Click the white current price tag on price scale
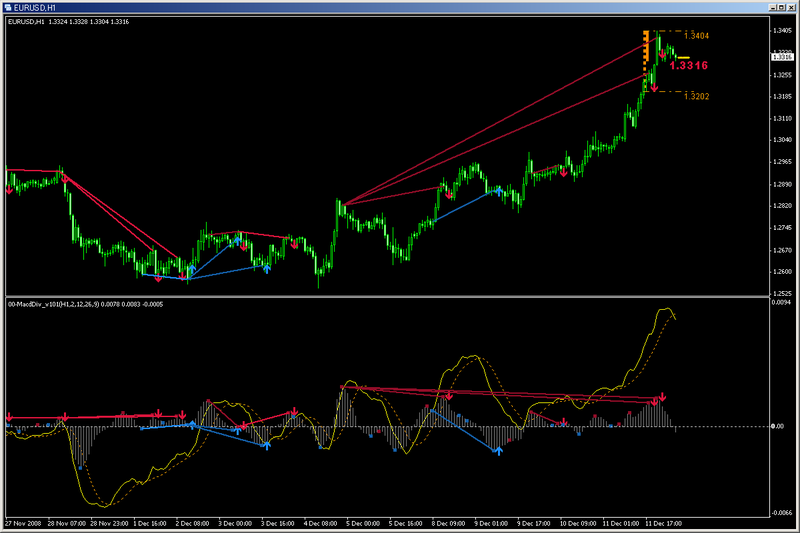The height and width of the screenshot is (533, 800). [782, 57]
